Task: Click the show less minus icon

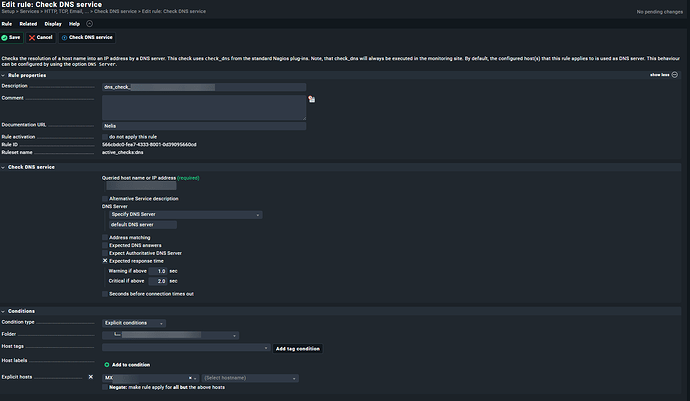Action: pos(675,75)
